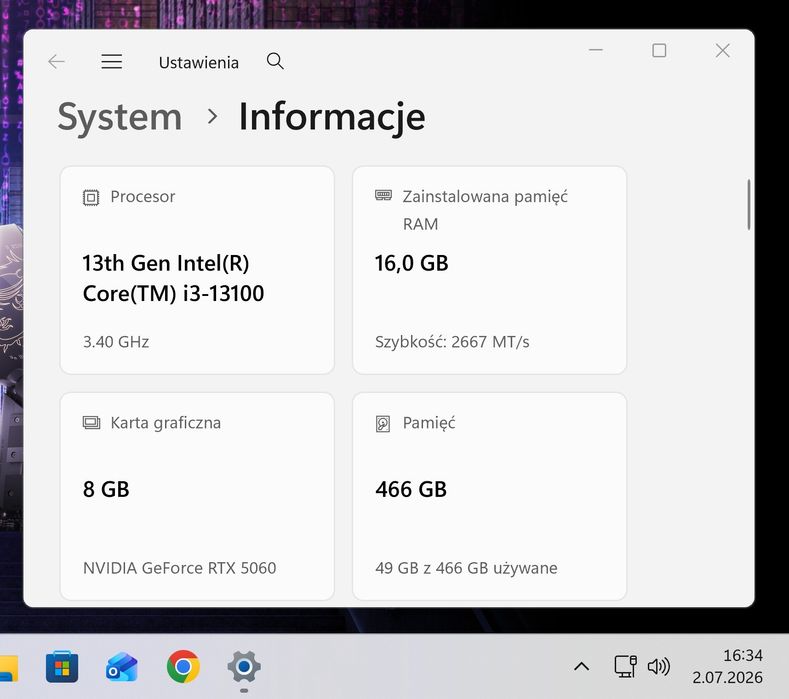Click the System breadcrumb link
This screenshot has height=699, width=789.
(120, 117)
